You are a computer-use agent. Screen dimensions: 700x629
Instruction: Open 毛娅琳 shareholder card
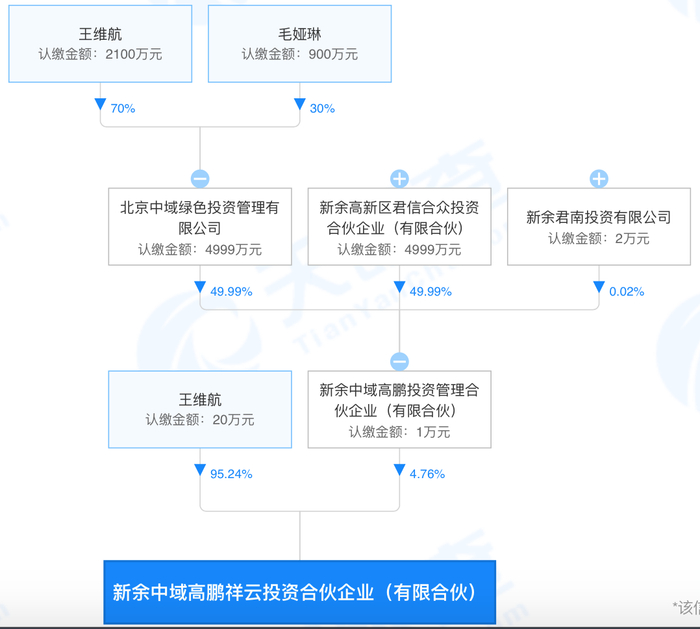pyautogui.click(x=300, y=44)
